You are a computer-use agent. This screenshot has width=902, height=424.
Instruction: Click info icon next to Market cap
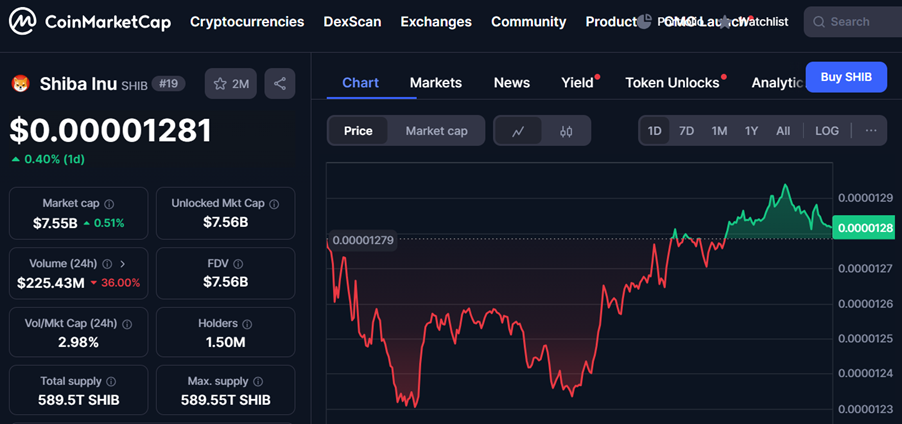point(109,204)
